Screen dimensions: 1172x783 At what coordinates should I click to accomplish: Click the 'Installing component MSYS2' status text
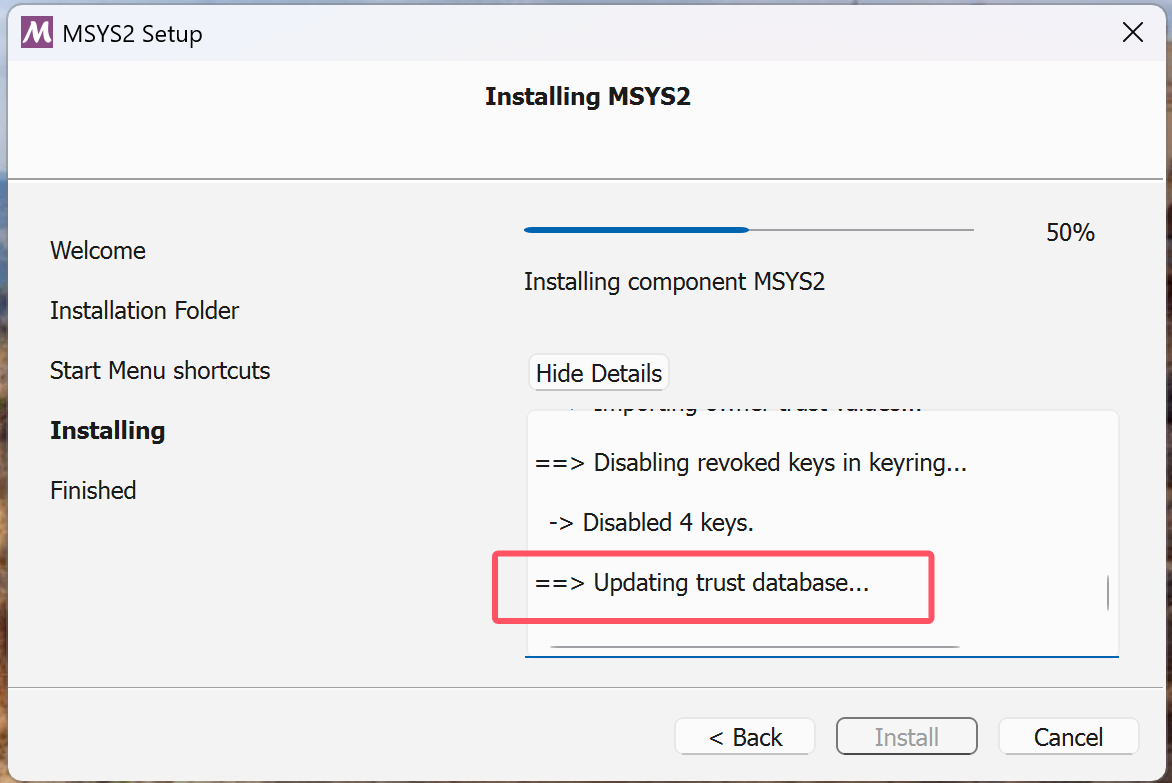click(x=674, y=282)
